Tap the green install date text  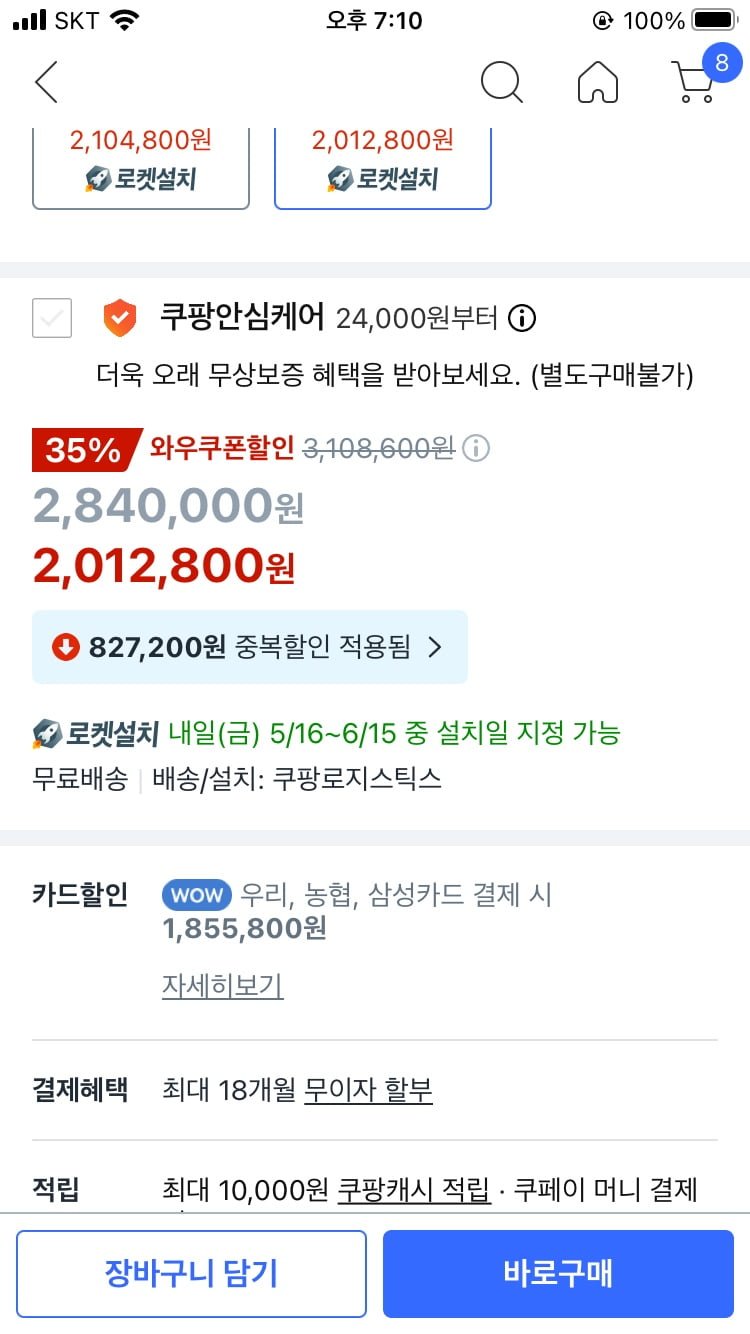pos(395,733)
